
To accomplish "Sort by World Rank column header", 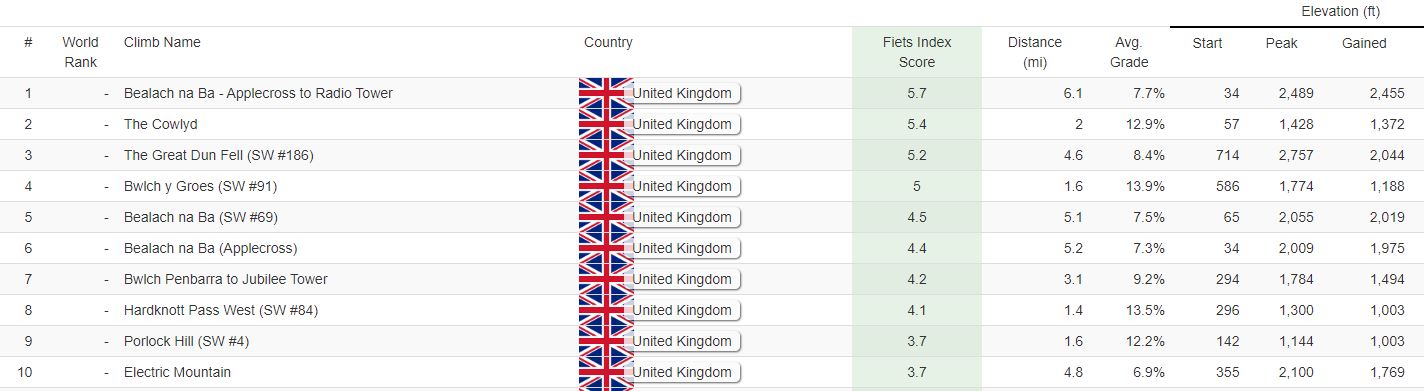I will (80, 52).
